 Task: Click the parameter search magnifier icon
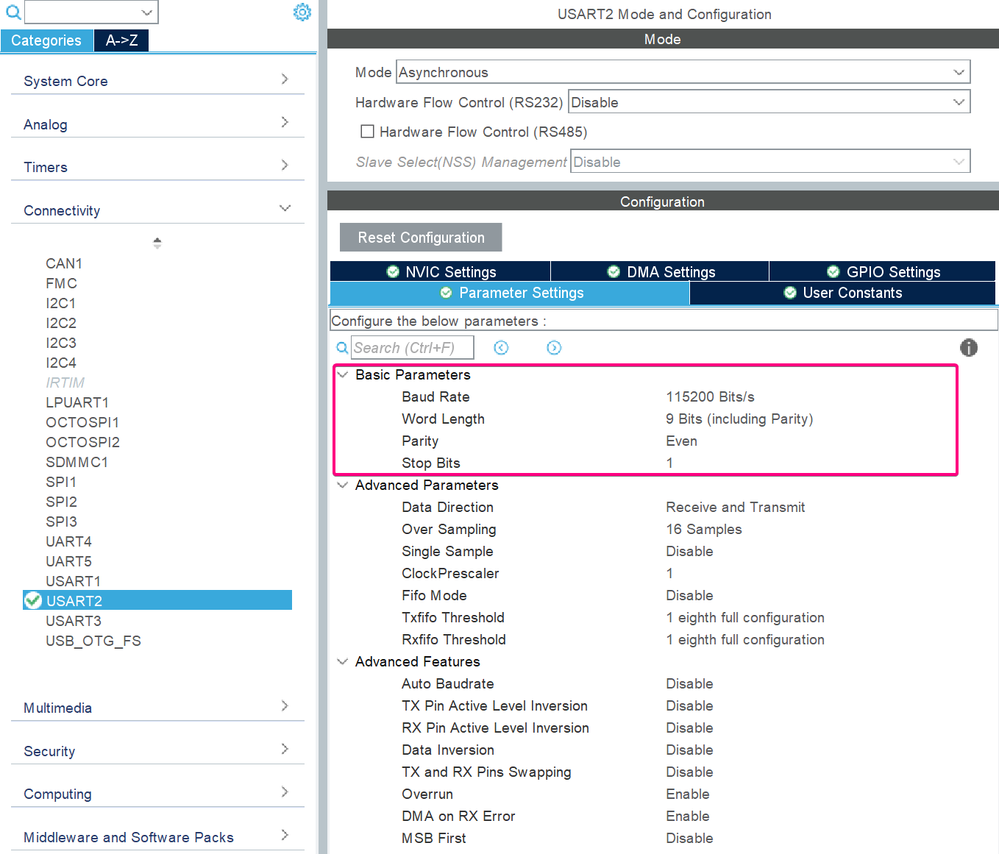click(342, 347)
